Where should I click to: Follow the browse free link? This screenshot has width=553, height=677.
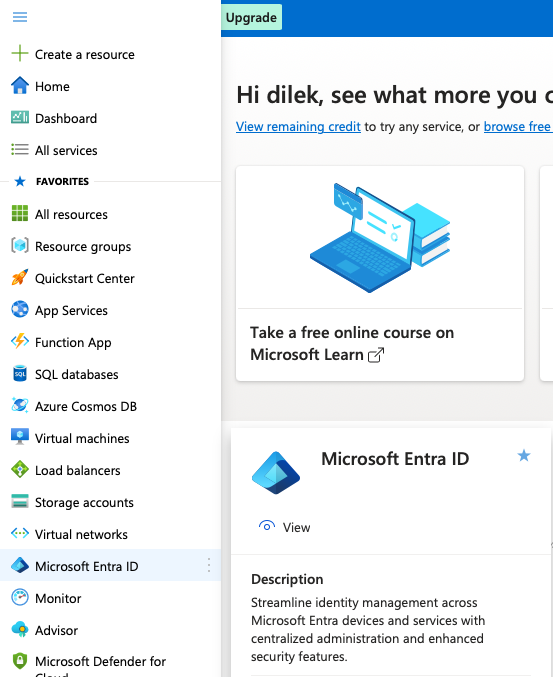click(x=517, y=127)
